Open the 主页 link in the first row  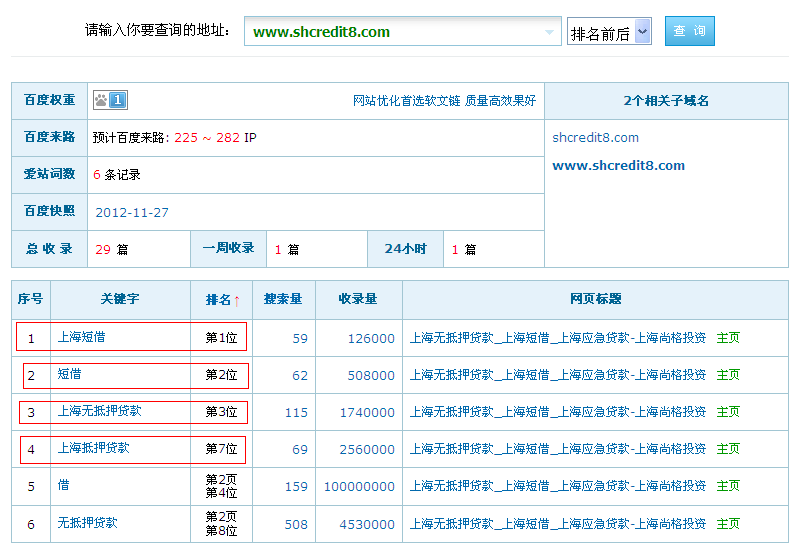pyautogui.click(x=728, y=338)
